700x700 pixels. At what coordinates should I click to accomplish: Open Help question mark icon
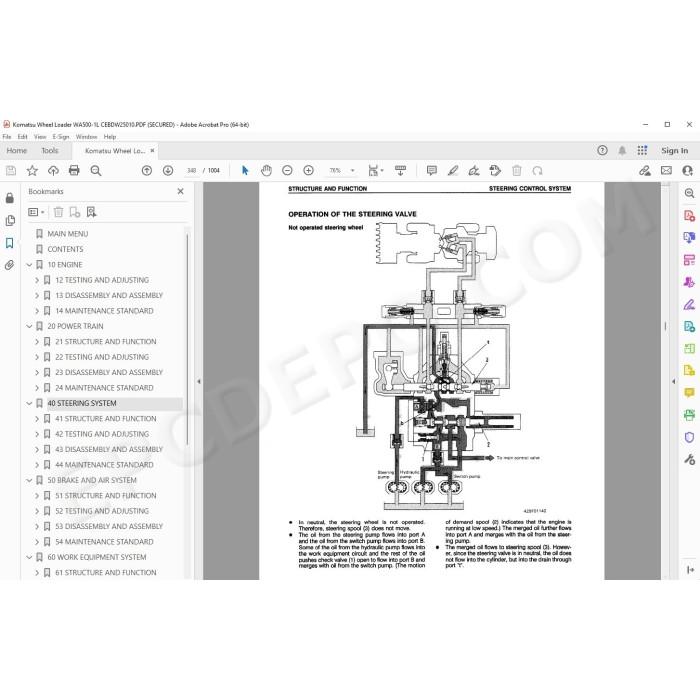(x=602, y=150)
